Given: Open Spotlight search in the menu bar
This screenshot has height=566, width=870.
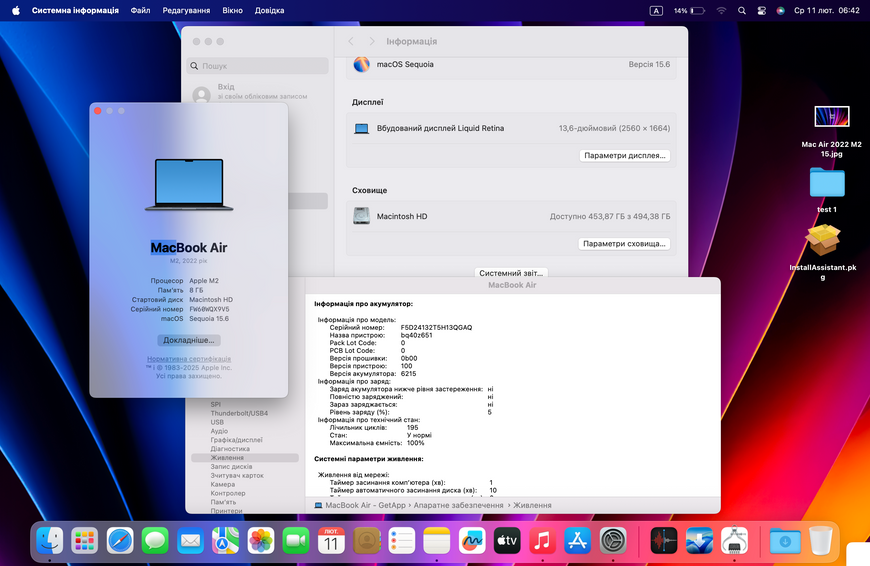Looking at the screenshot, I should coord(742,11).
